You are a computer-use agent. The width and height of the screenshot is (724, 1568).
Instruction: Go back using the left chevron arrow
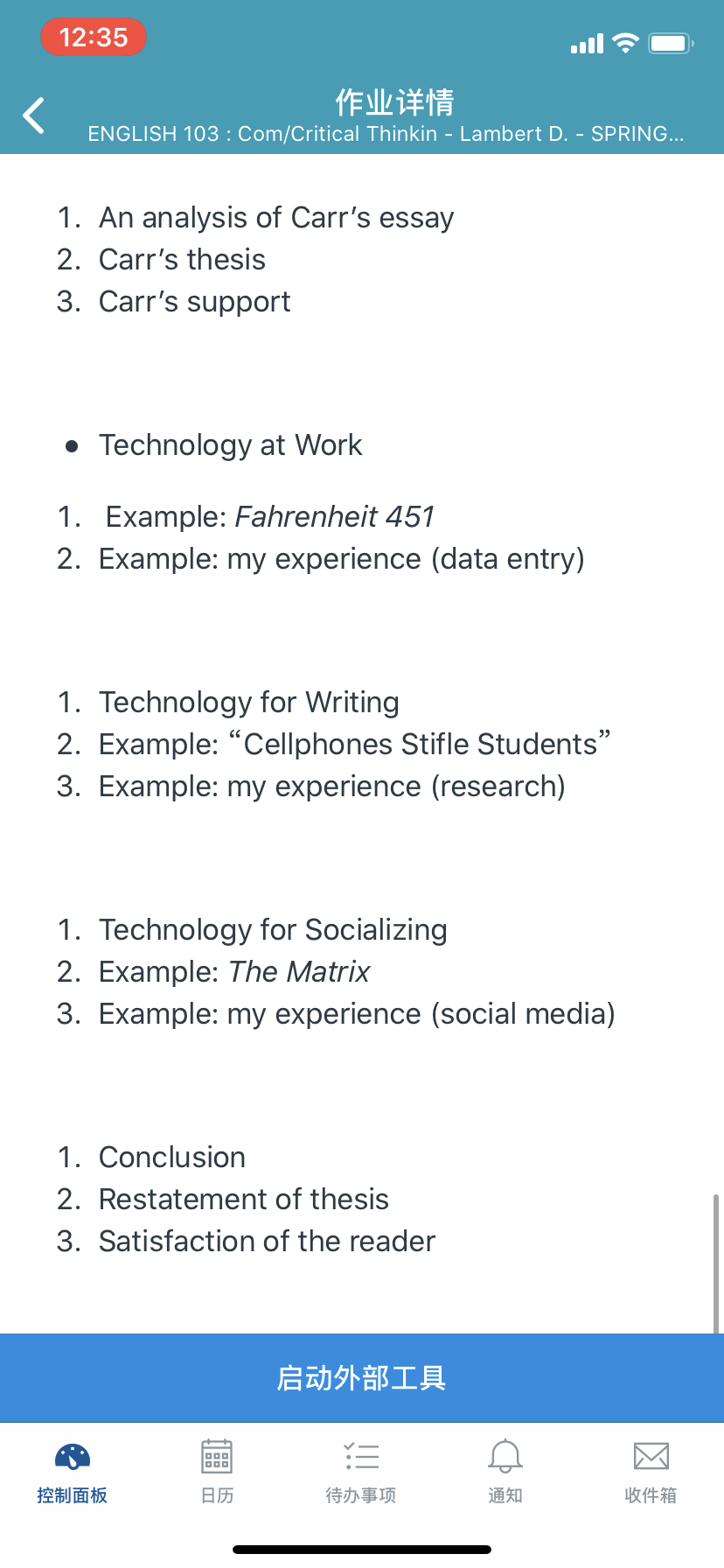[x=33, y=115]
